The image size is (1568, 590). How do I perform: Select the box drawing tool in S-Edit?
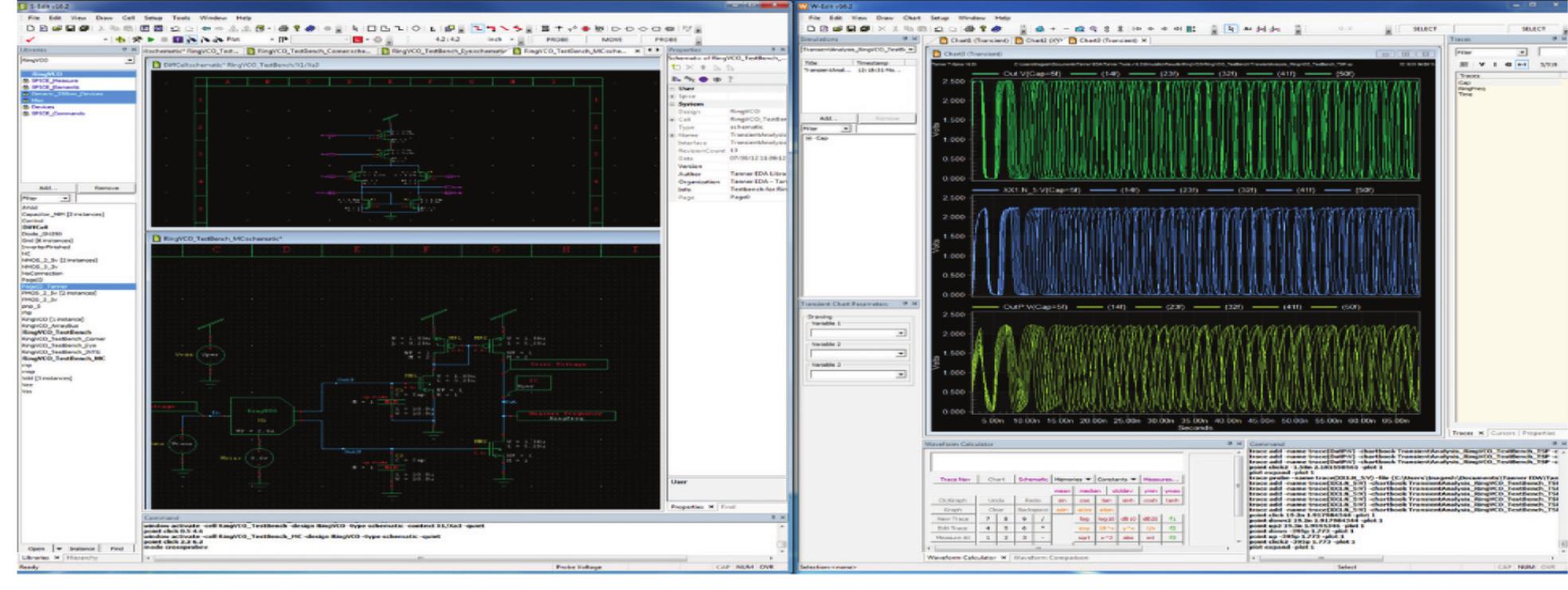(371, 28)
